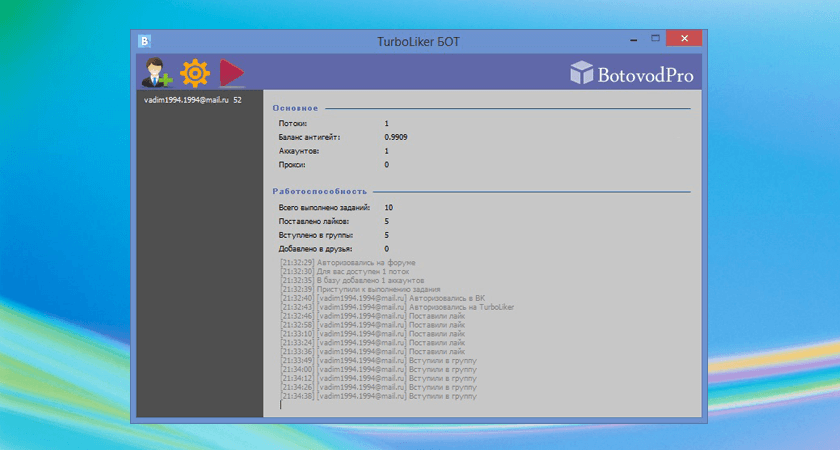Click the 21:32:29 Авторизовались на форуме log line
The height and width of the screenshot is (450, 840).
click(348, 262)
